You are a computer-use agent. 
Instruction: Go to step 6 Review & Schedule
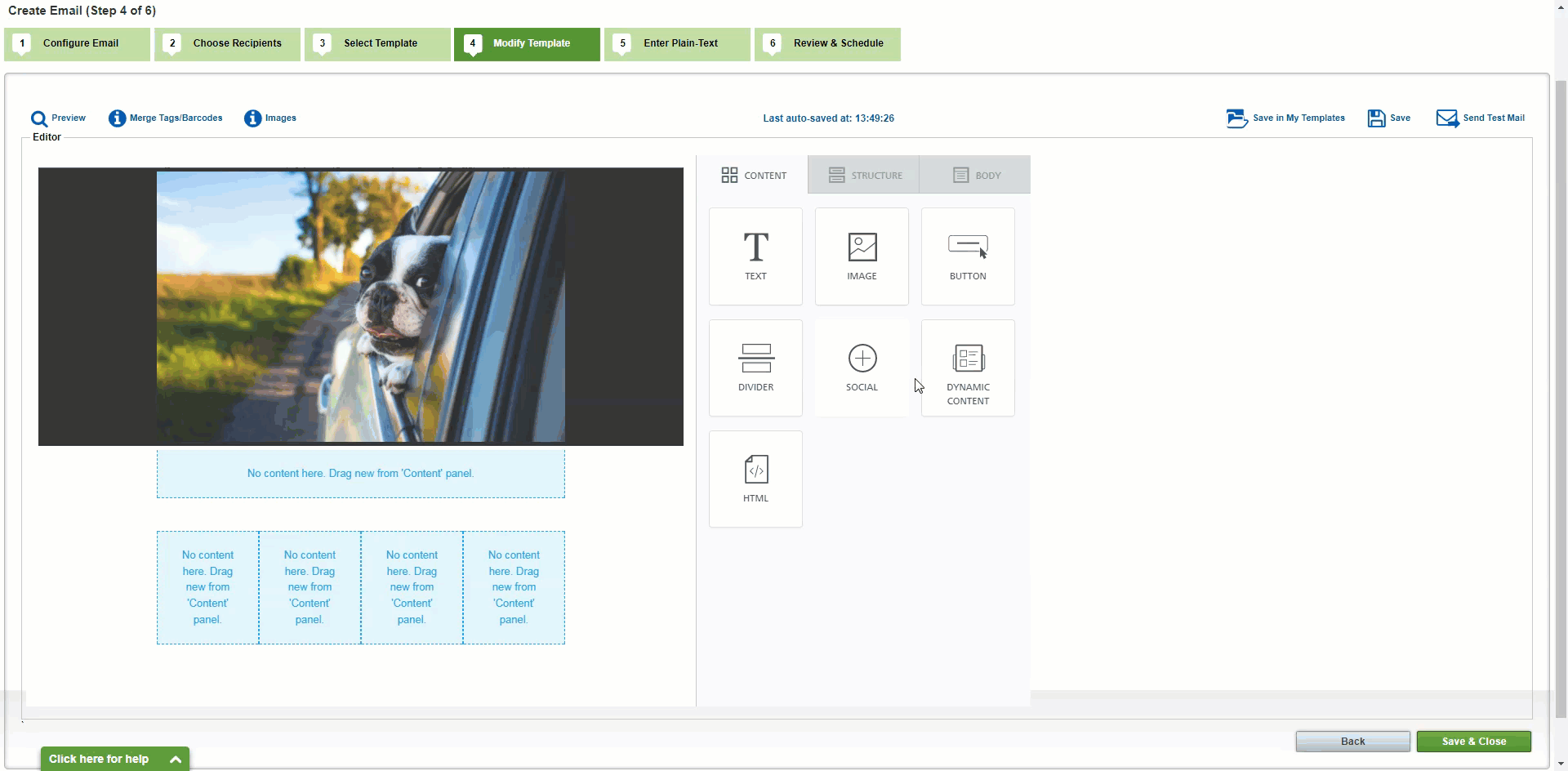click(827, 44)
